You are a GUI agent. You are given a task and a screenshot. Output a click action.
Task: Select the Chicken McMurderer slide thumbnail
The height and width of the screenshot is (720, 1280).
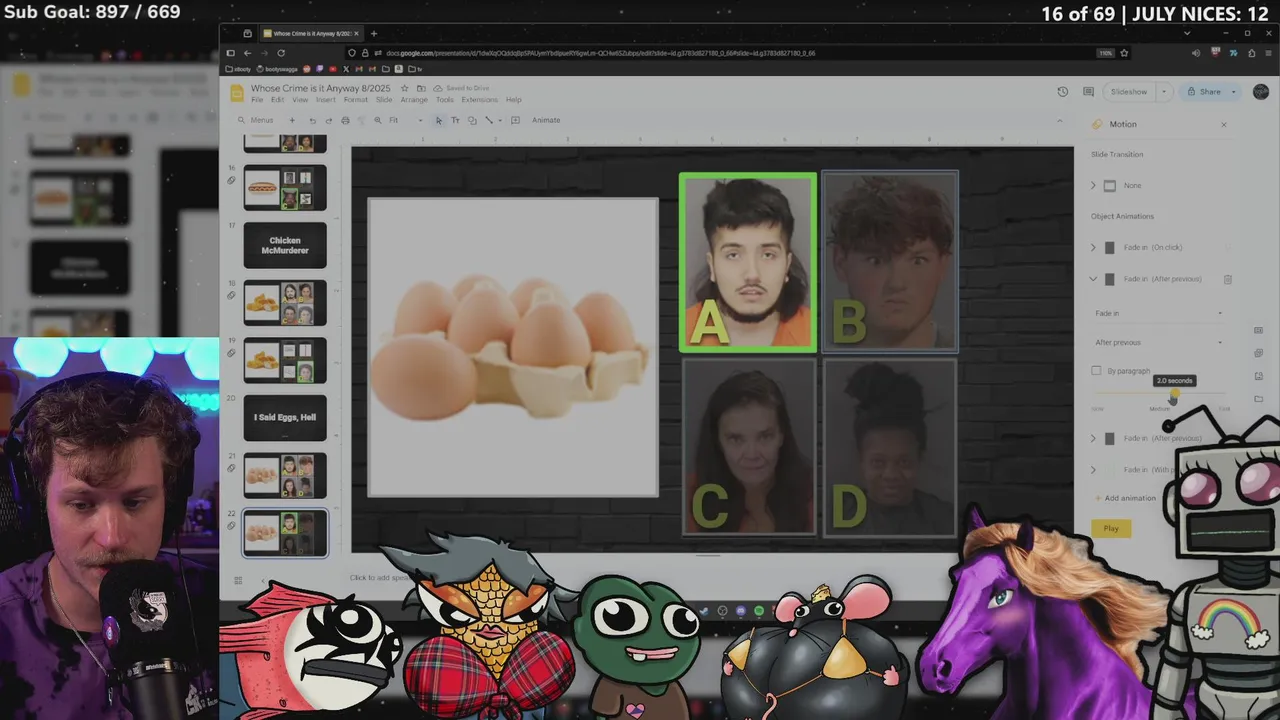tap(285, 245)
